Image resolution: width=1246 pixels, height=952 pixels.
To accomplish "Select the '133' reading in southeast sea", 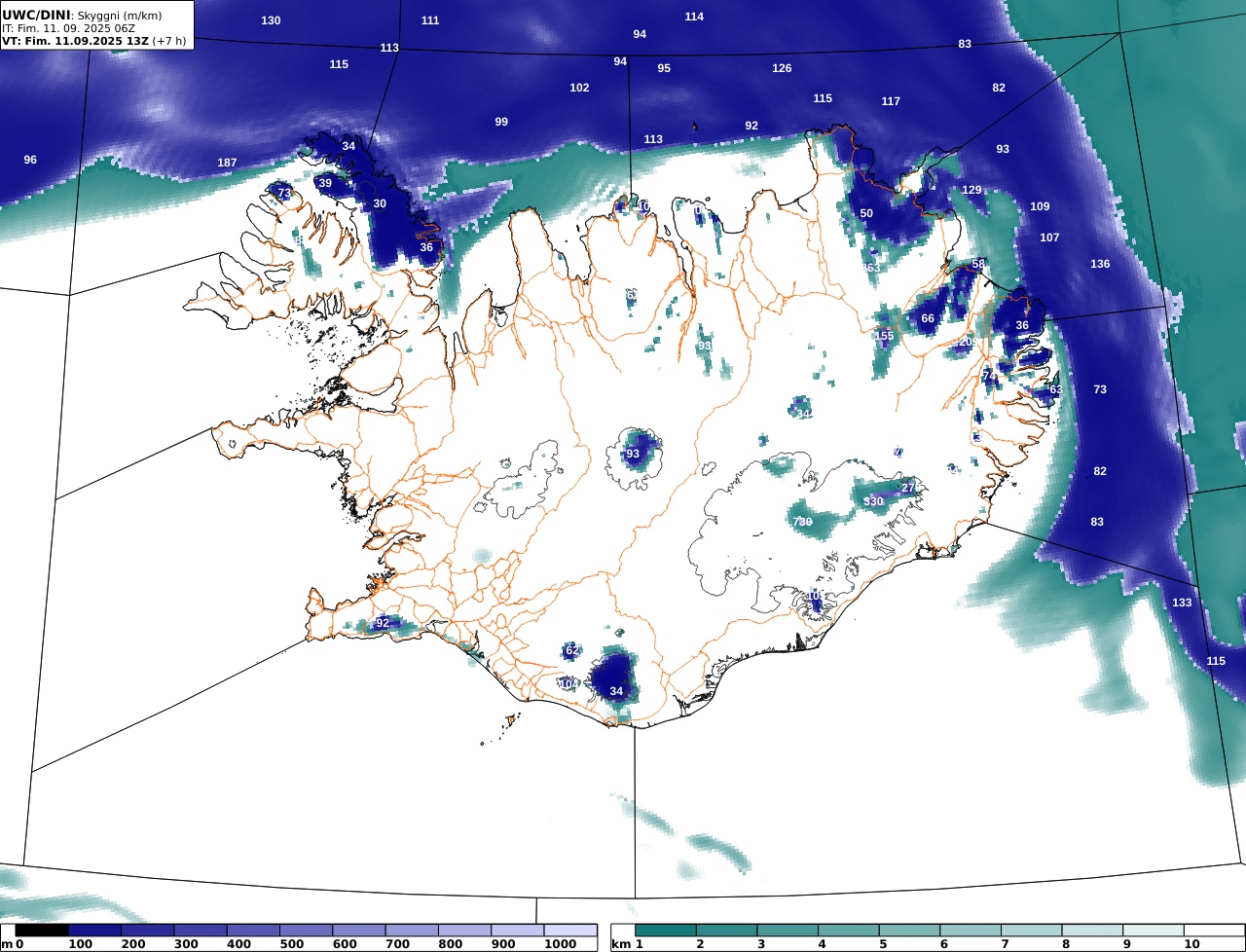I will click(x=1182, y=604).
